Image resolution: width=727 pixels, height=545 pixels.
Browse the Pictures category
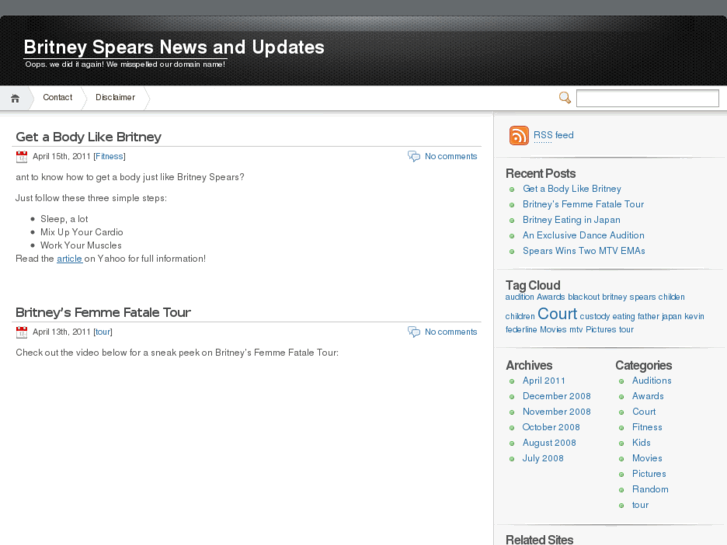(649, 474)
